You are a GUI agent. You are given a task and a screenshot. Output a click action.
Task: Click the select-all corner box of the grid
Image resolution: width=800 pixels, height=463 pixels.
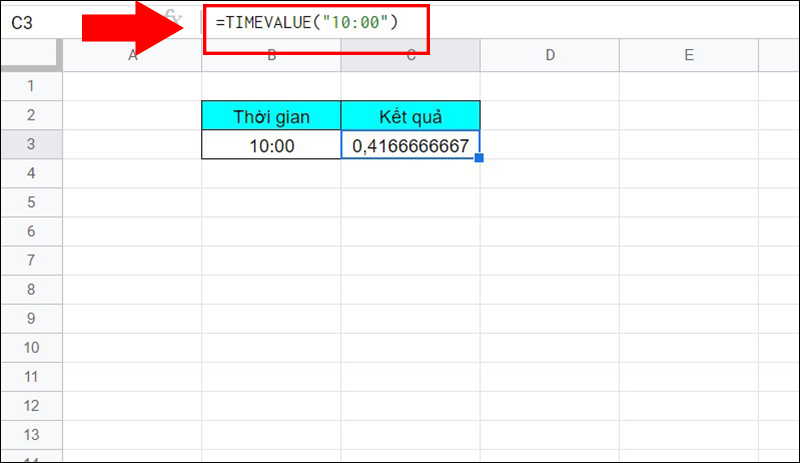(x=31, y=56)
